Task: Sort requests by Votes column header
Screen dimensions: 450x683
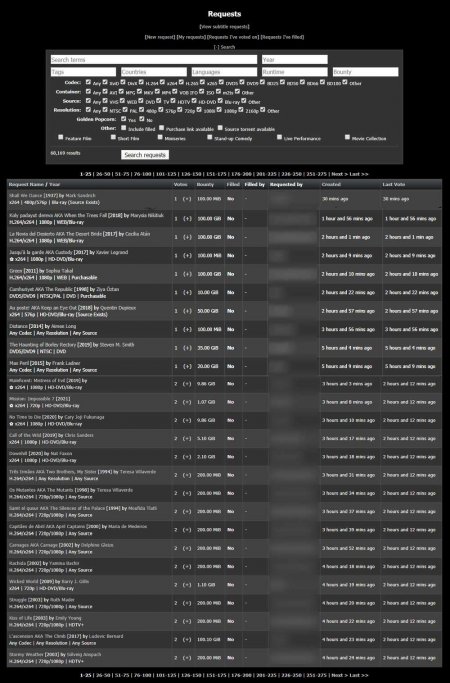Action: pyautogui.click(x=180, y=185)
